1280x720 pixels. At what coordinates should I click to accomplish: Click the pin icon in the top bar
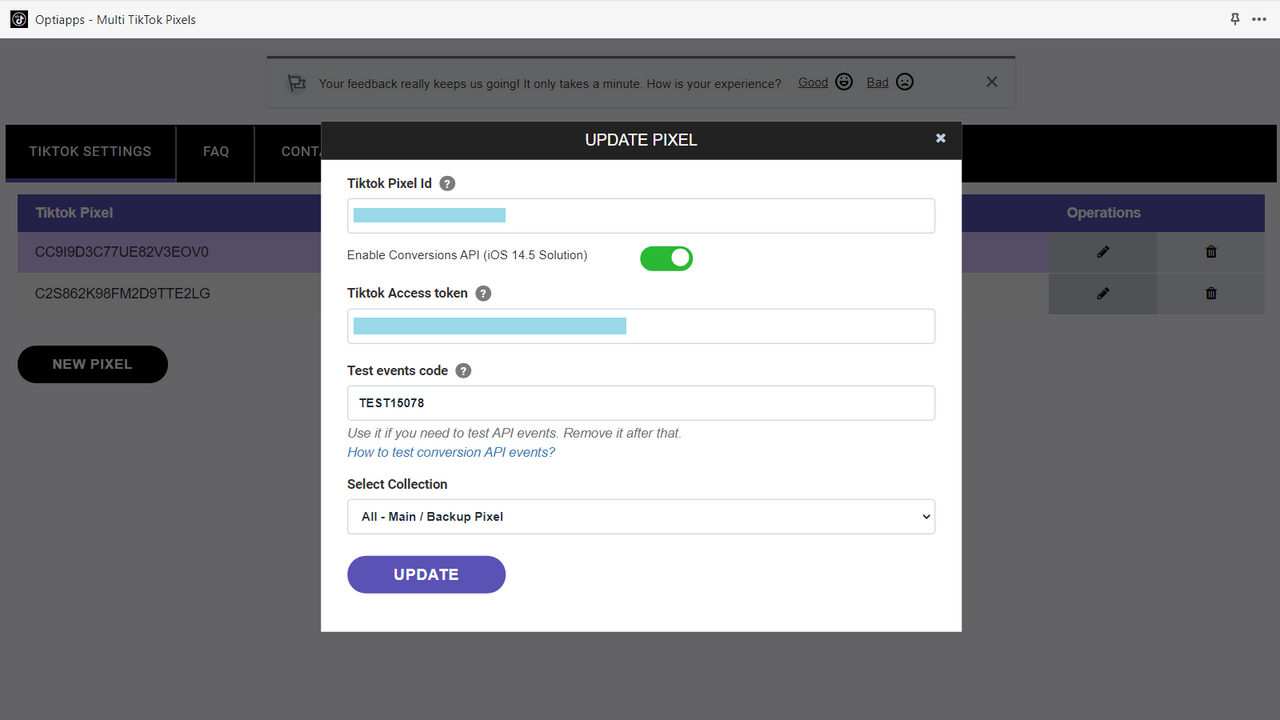1235,19
